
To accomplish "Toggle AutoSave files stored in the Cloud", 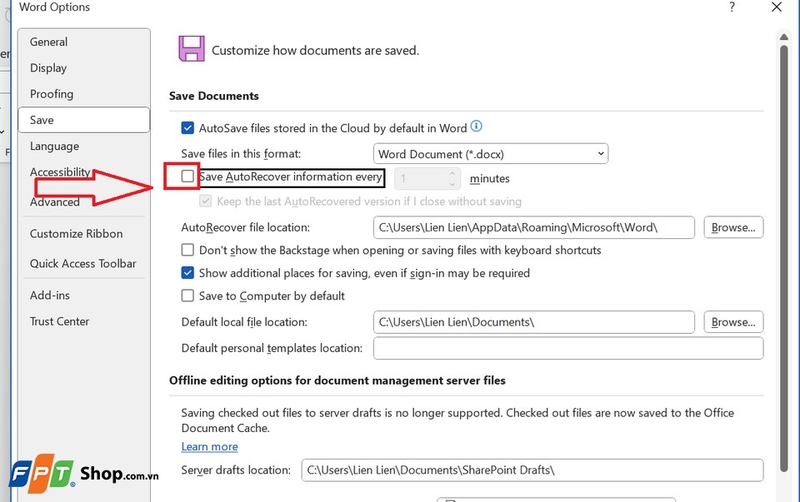I will click(188, 128).
